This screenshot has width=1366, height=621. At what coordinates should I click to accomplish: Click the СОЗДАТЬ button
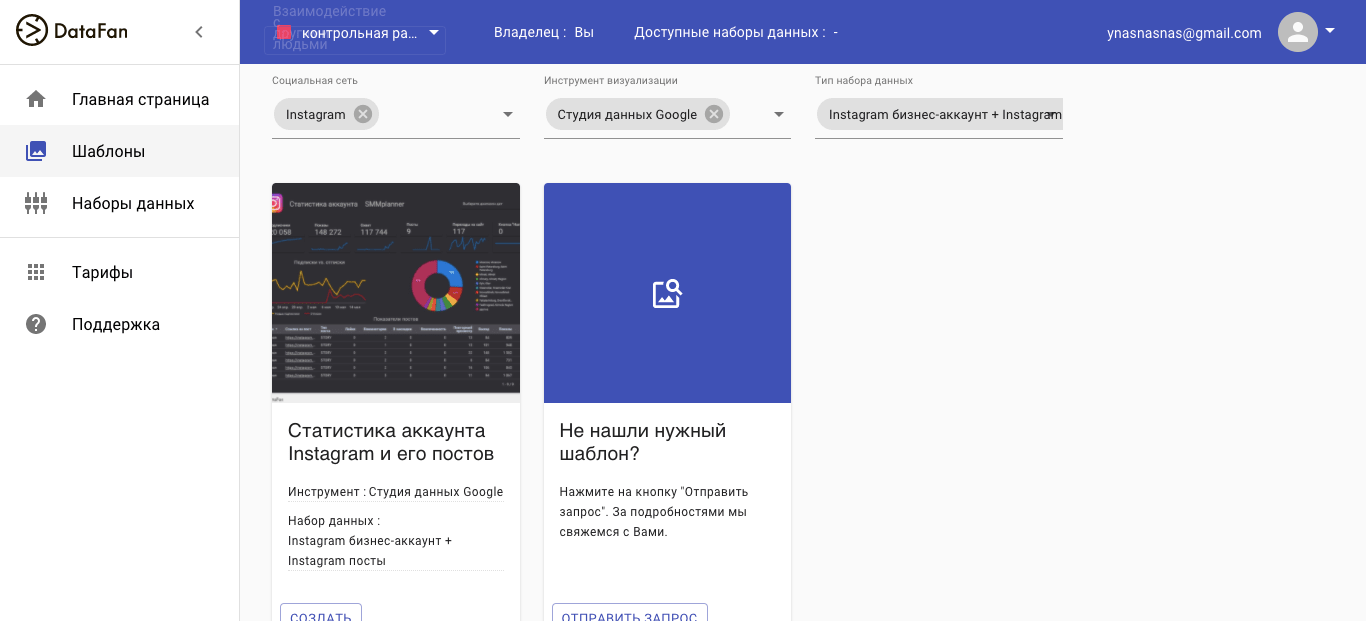(x=321, y=613)
